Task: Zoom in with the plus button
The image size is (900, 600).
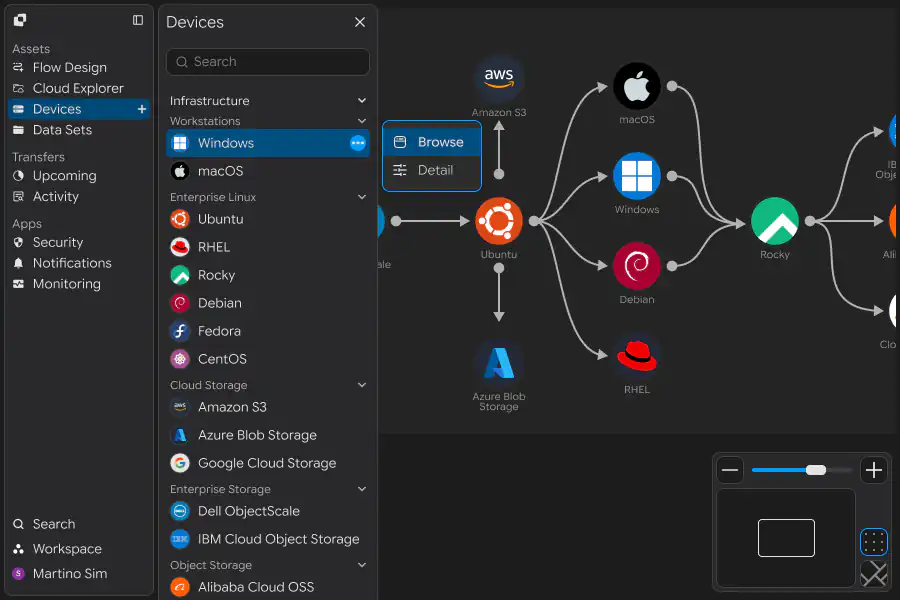Action: point(874,470)
